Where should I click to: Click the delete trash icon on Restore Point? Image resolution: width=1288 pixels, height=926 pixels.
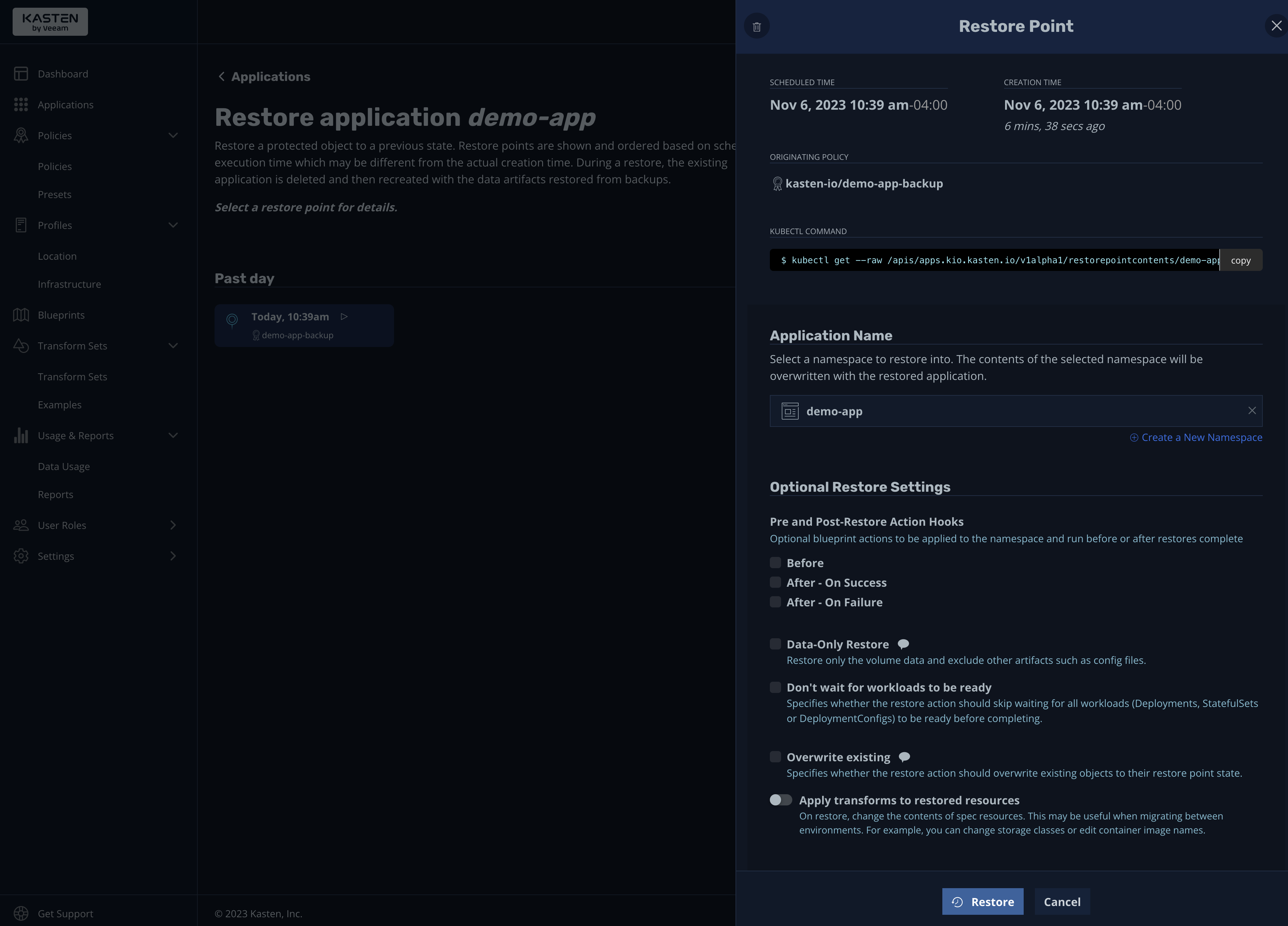pyautogui.click(x=757, y=26)
